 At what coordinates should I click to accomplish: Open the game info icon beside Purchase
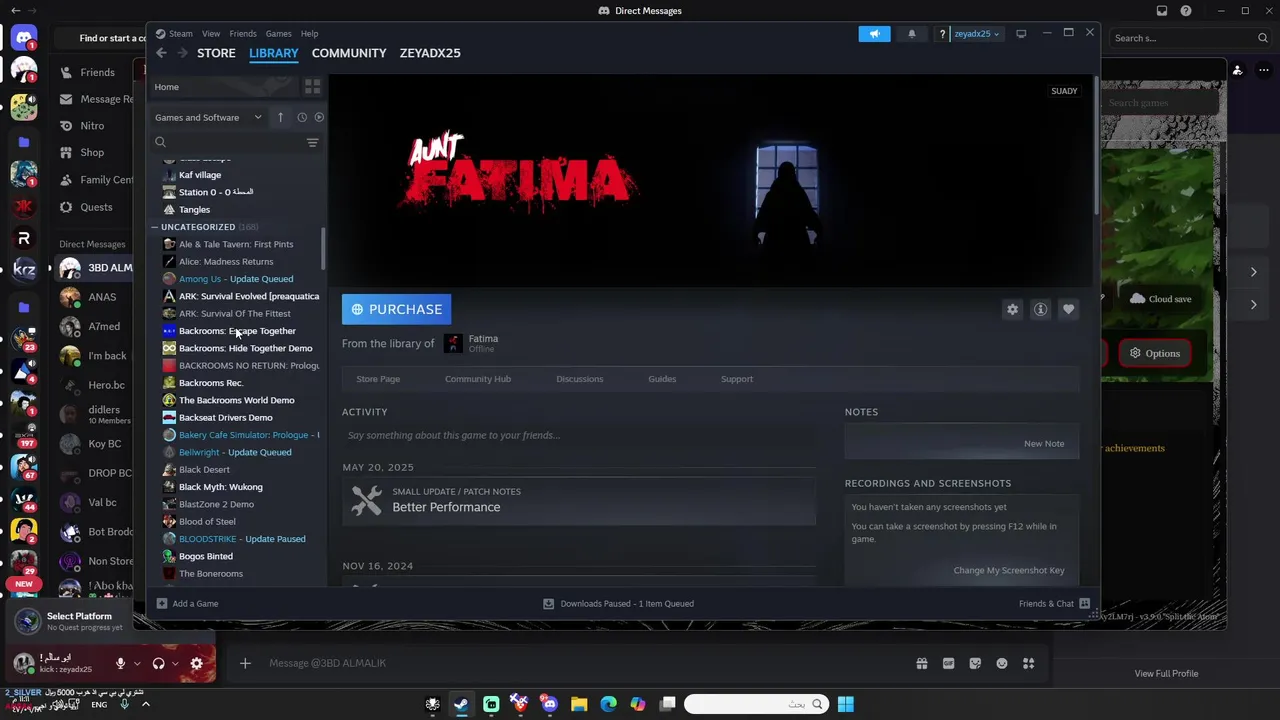coord(1040,310)
